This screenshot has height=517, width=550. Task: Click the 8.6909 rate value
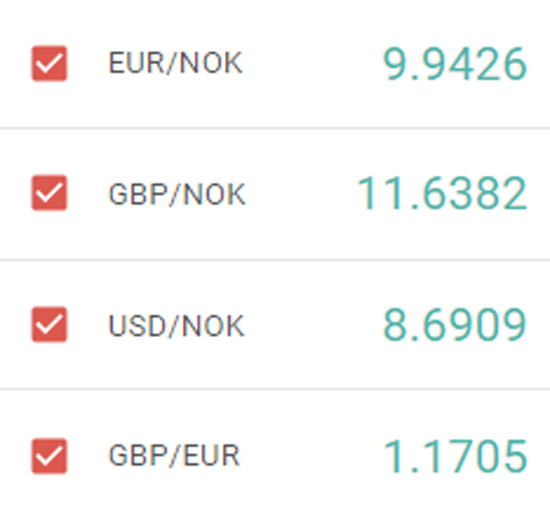click(455, 325)
